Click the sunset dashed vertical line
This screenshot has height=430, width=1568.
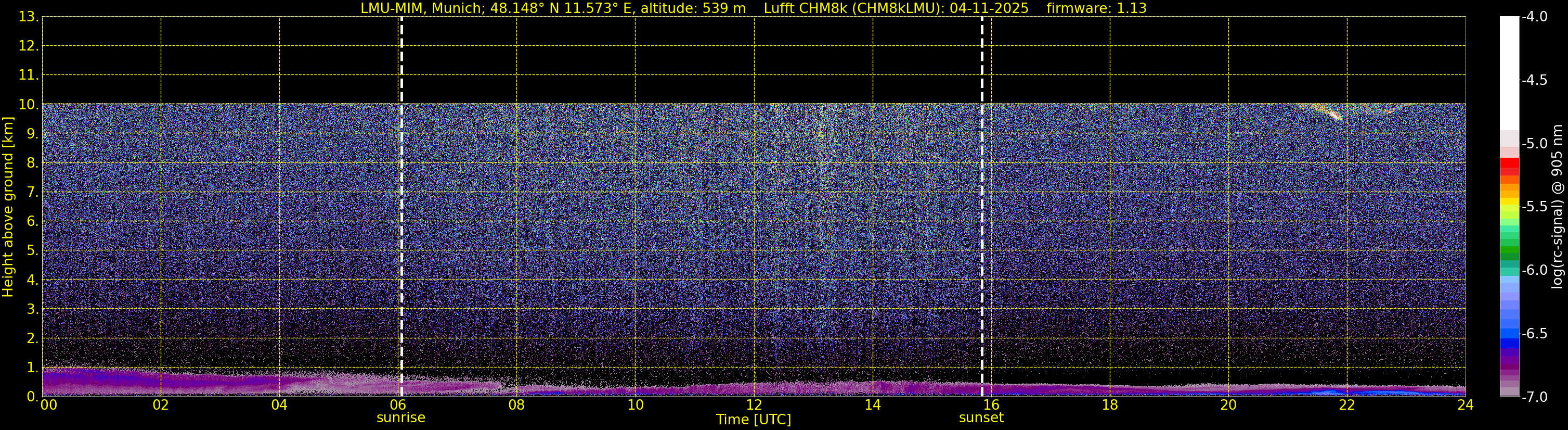click(982, 207)
